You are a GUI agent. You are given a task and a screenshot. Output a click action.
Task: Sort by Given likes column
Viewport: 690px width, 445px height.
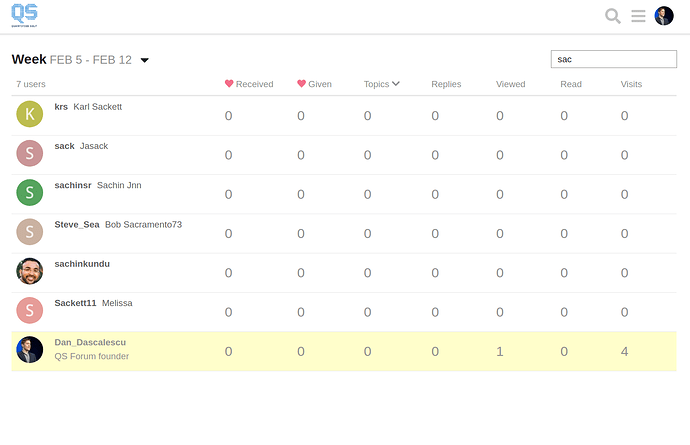pyautogui.click(x=314, y=84)
